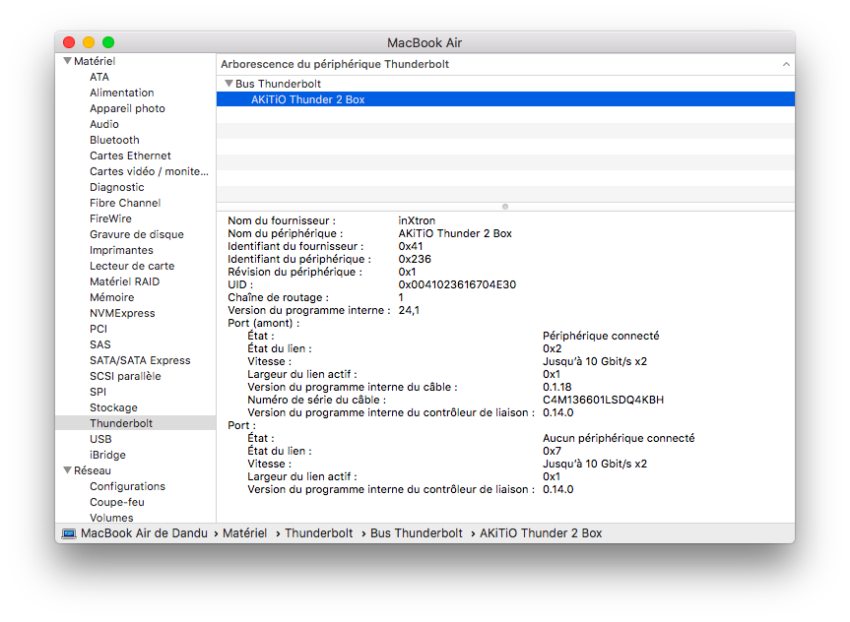This screenshot has width=850, height=622.
Task: Open Cartes Ethernet category
Action: point(130,156)
